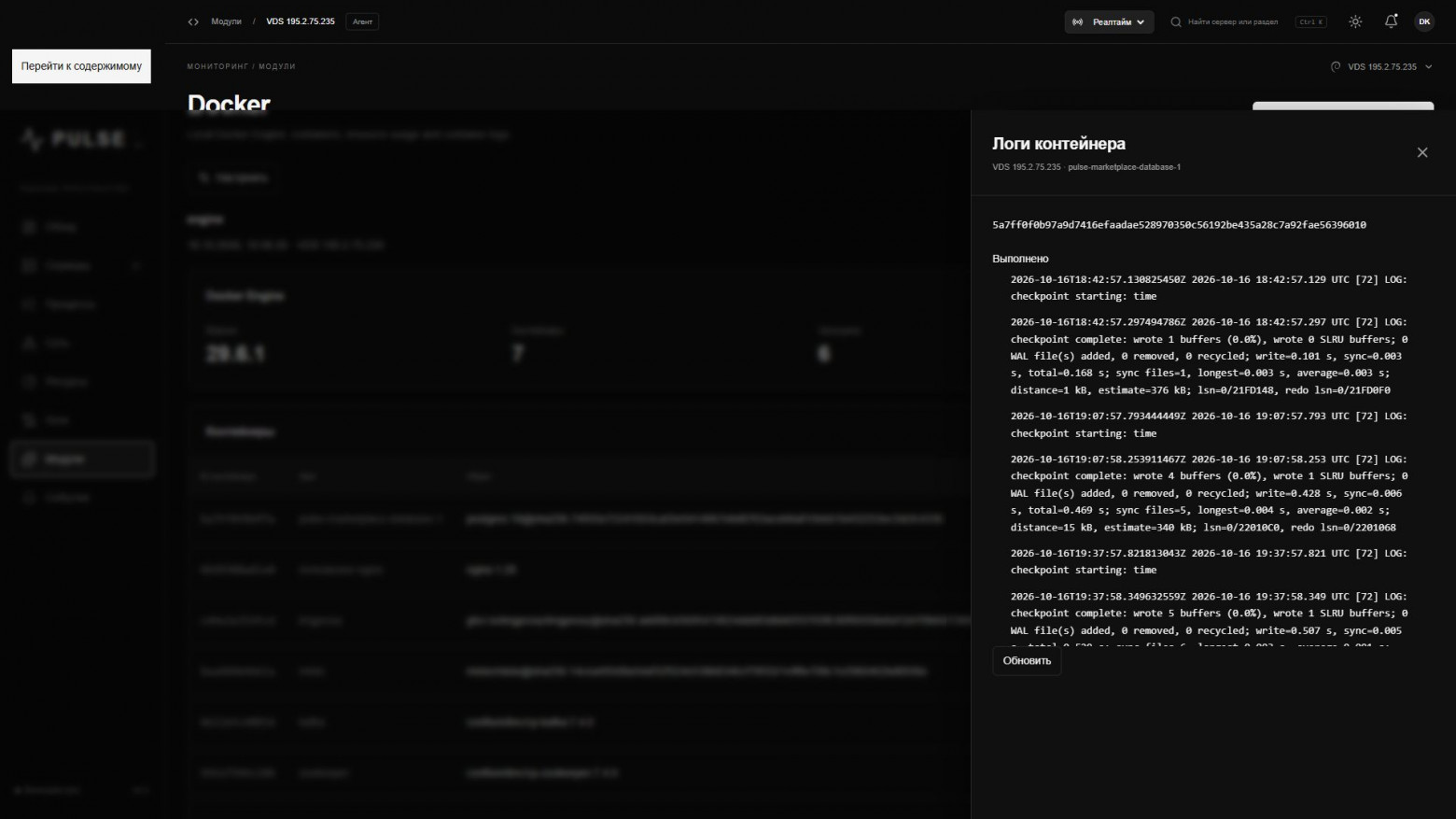Click the 'Логи контейнера' panel heading
The image size is (1456, 819).
point(1058,144)
